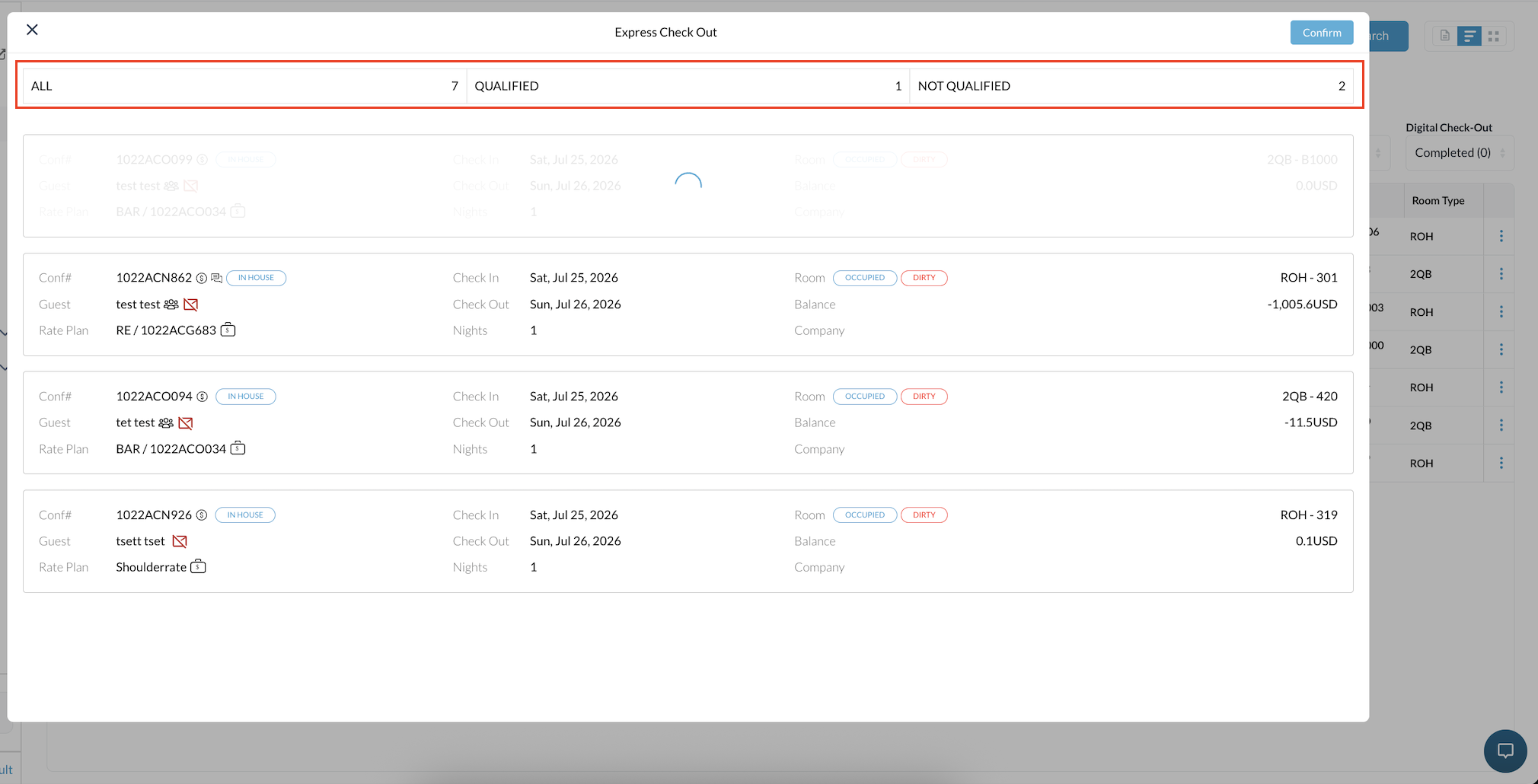Click no-email icon beside tet test

click(x=185, y=423)
